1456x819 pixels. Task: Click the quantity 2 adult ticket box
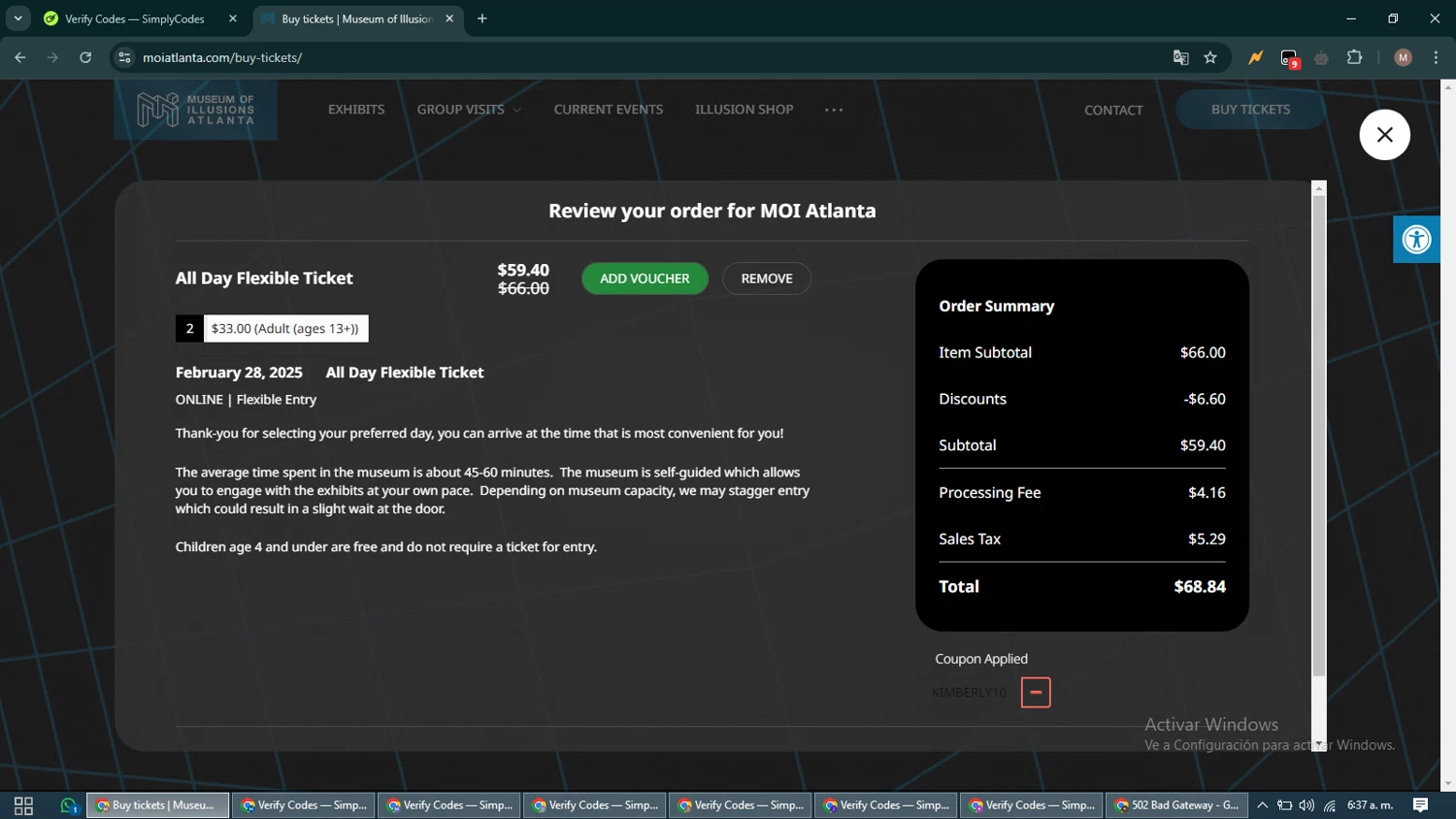click(x=272, y=329)
